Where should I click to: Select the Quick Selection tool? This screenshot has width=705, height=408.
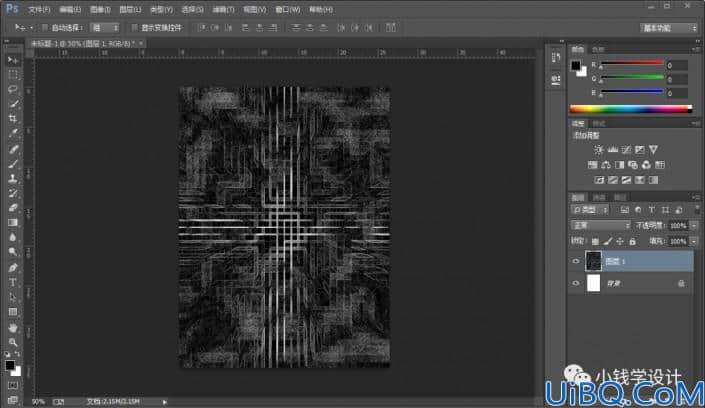coord(13,104)
